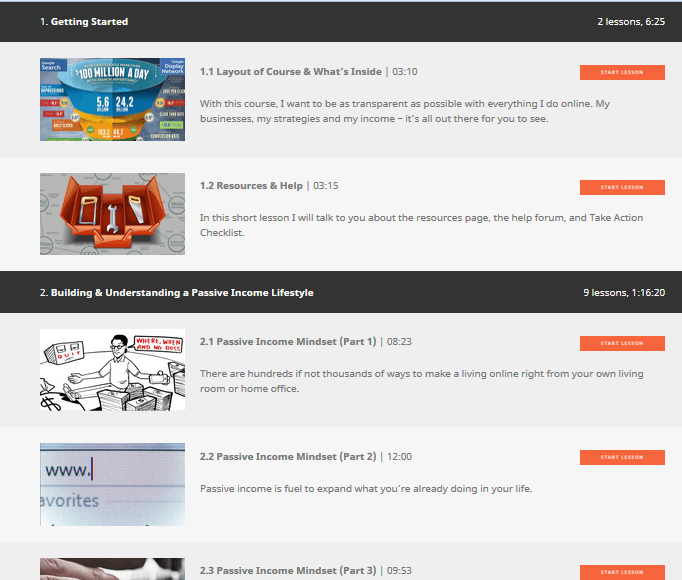Select the 2 lessons, 6:25 text

[x=631, y=22]
